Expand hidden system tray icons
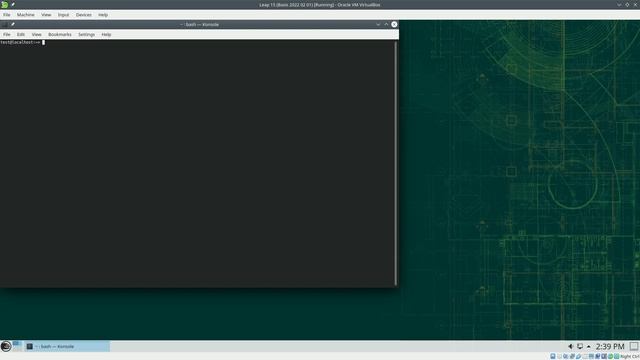This screenshot has width=640, height=360. point(589,347)
